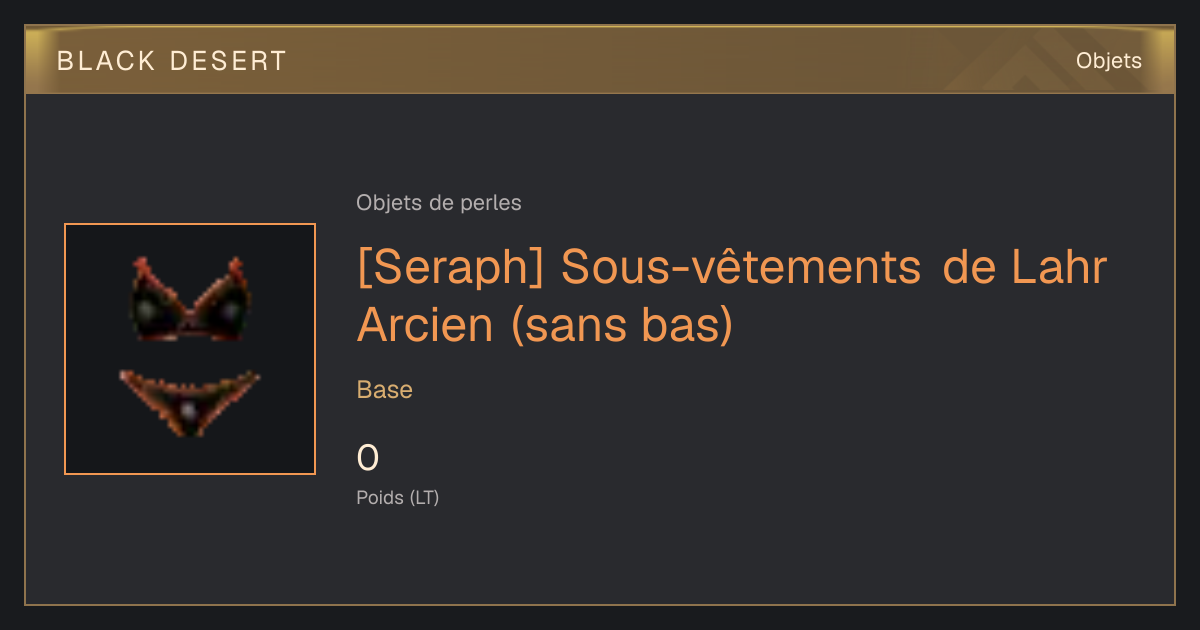
Task: Open the Objets section in the header
Action: [1108, 61]
